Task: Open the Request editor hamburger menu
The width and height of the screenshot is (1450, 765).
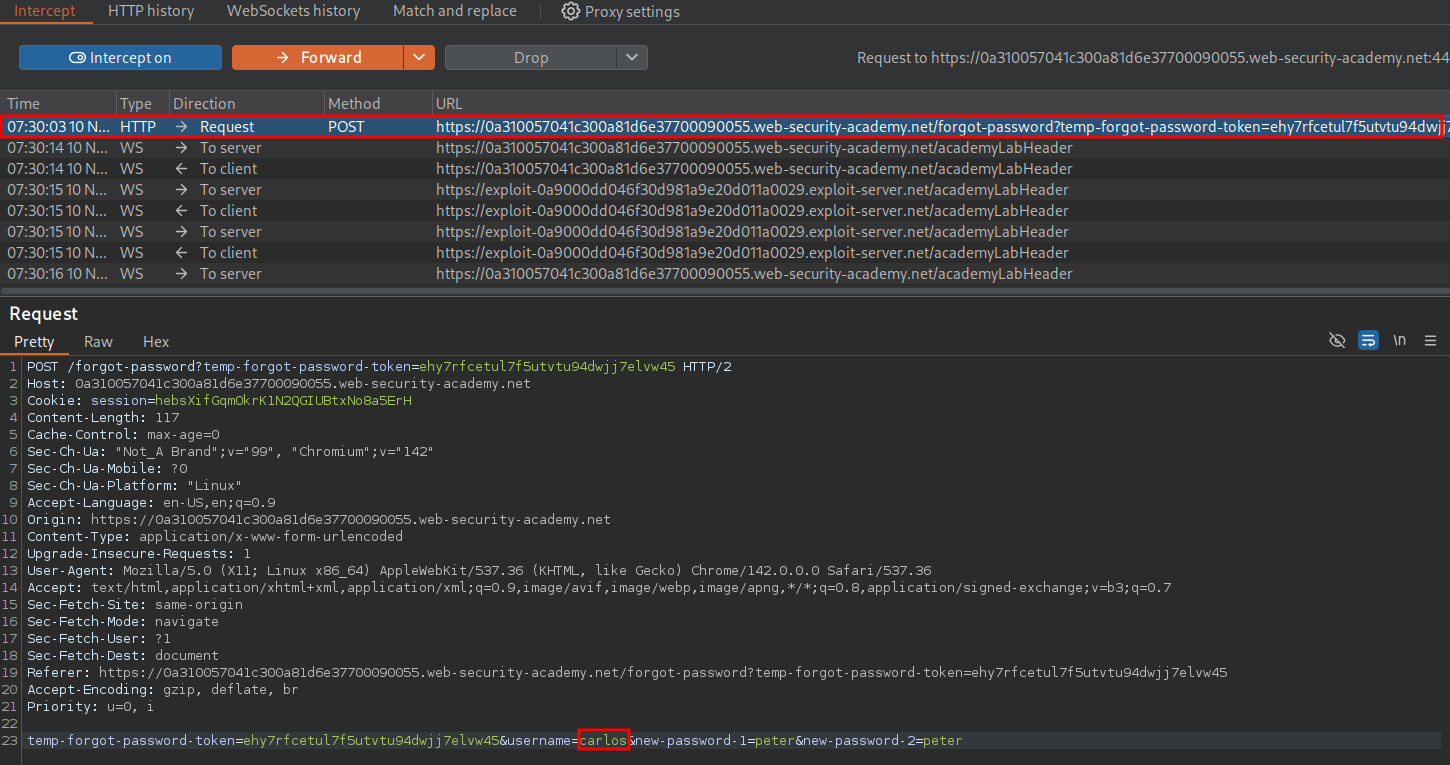Action: click(x=1430, y=341)
